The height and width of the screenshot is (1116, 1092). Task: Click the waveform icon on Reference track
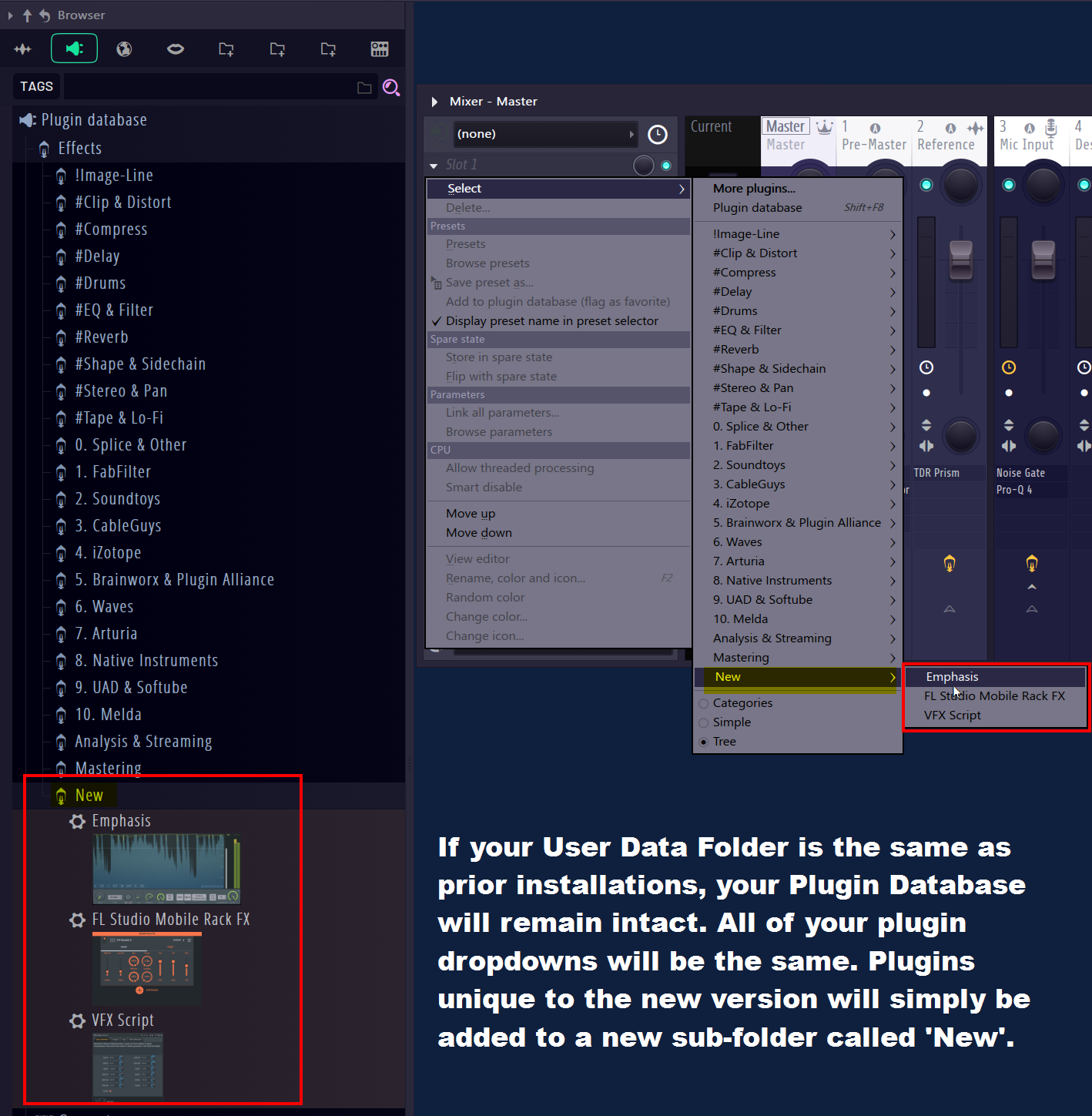click(x=975, y=128)
